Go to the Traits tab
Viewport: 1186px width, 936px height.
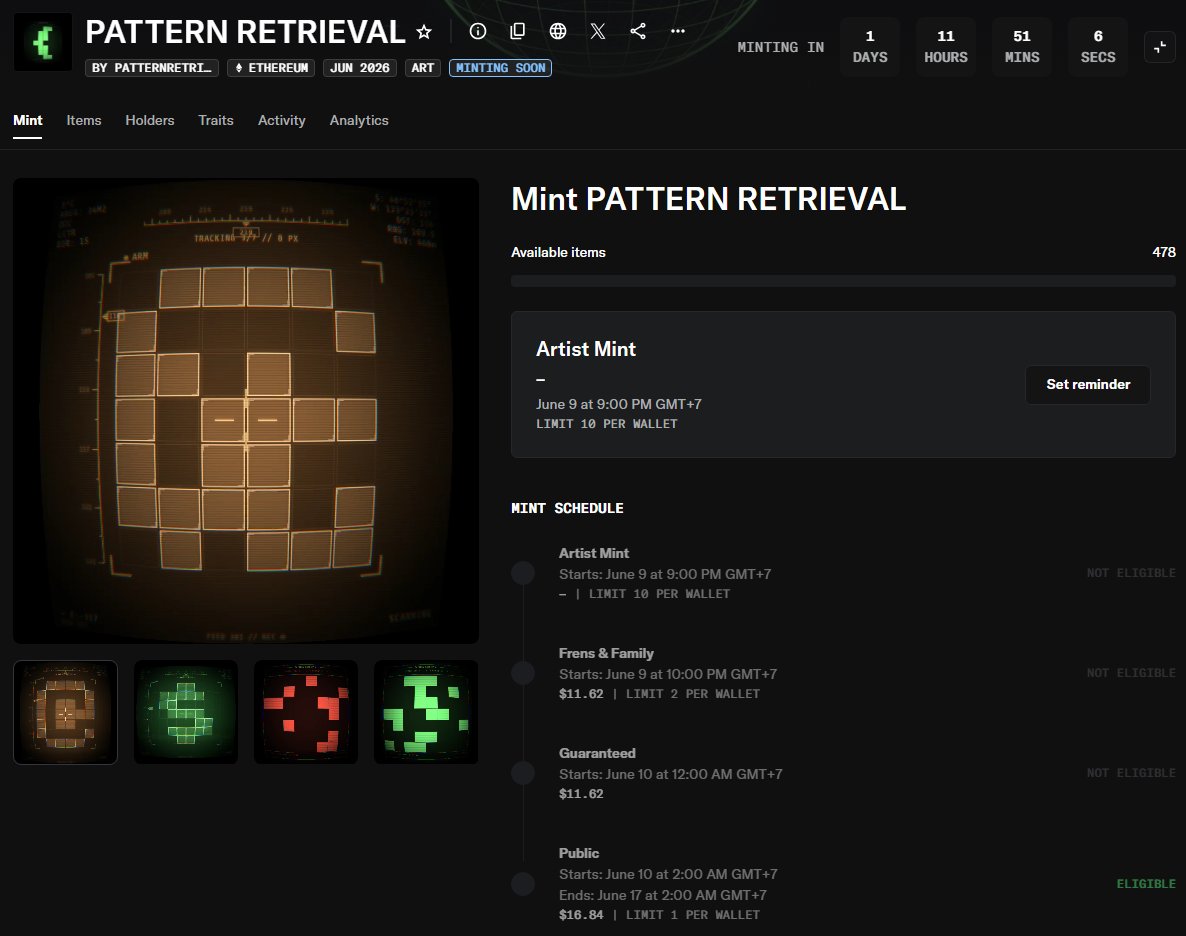point(216,120)
